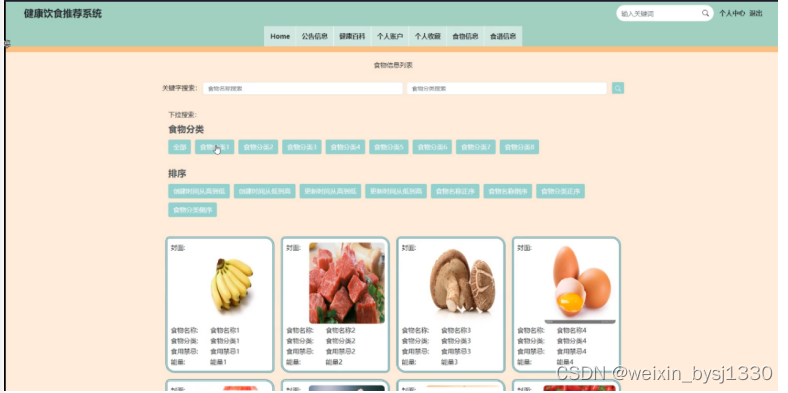Image resolution: width=788 pixels, height=393 pixels.
Task: Filter by 食物分类5
Action: pyautogui.click(x=388, y=147)
